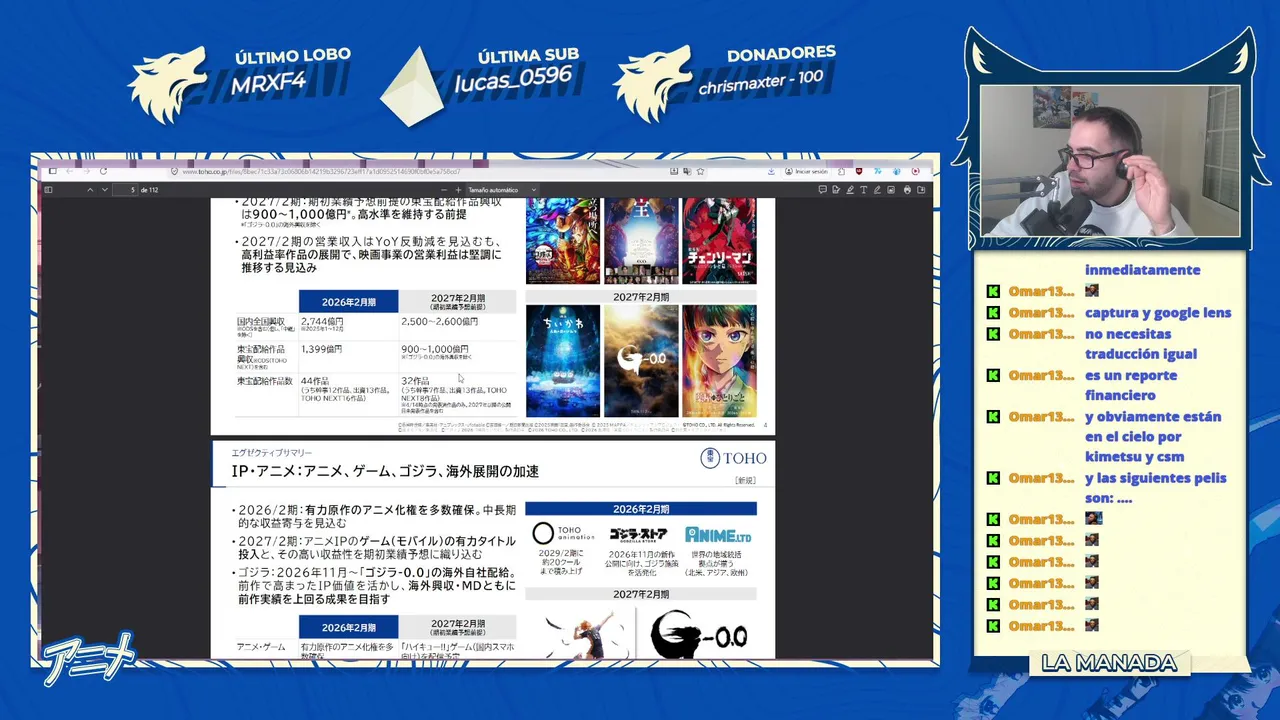
Task: Select the PDF signature tool
Action: point(836,190)
